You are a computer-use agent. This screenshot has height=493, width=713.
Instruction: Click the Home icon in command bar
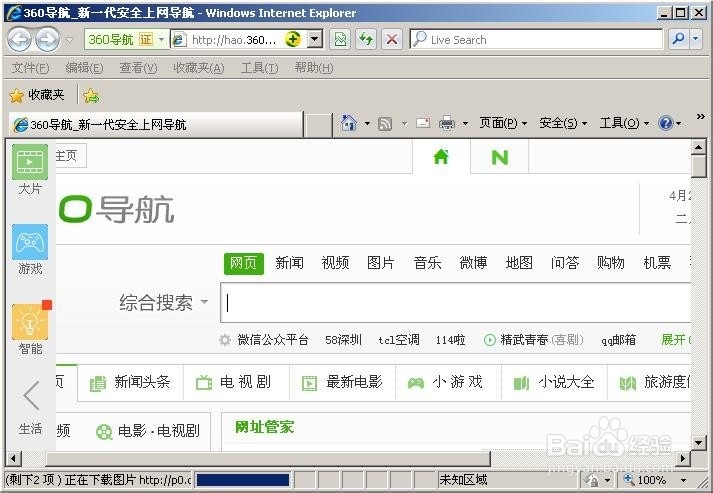point(349,123)
